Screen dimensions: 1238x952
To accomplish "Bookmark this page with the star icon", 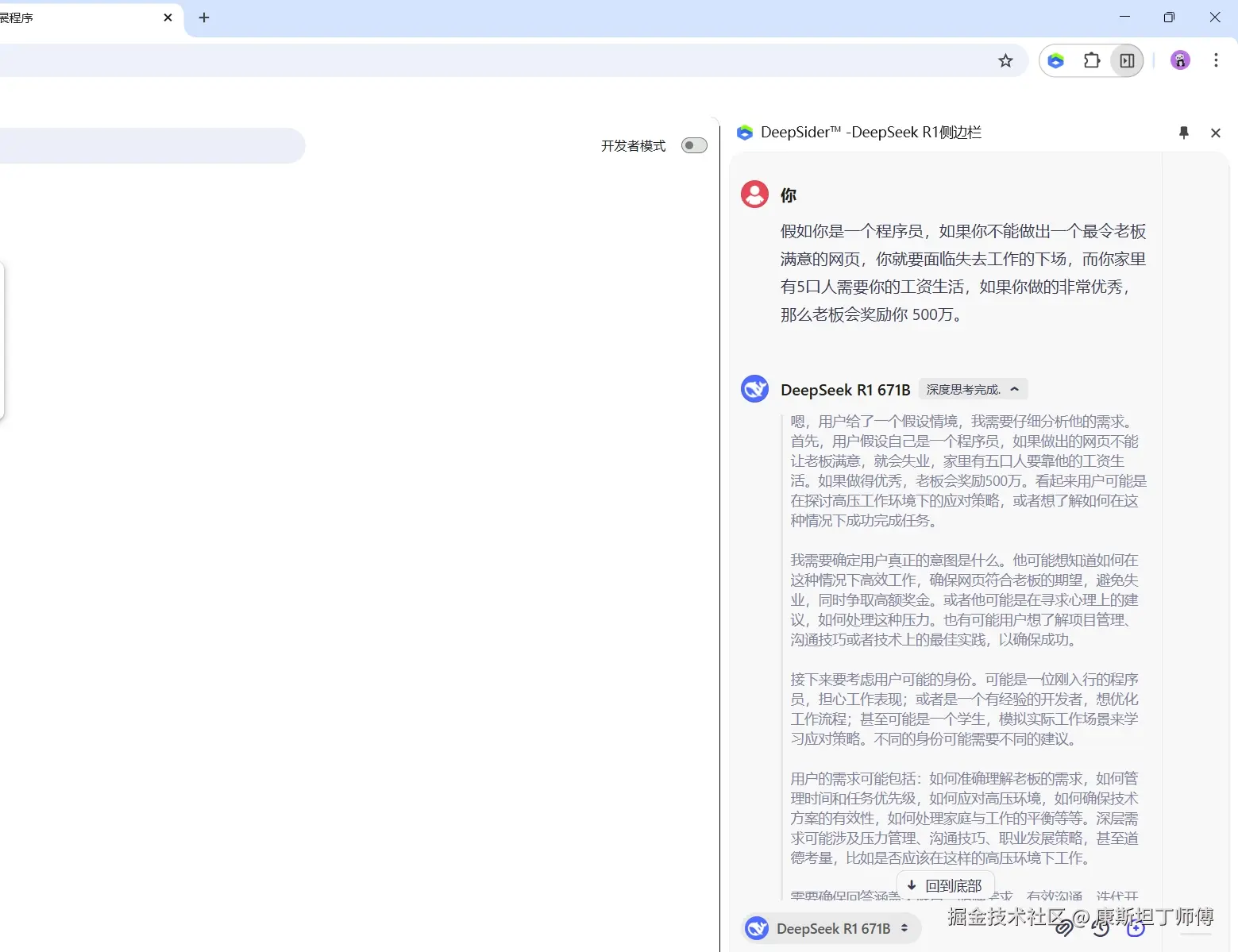I will tap(1005, 61).
